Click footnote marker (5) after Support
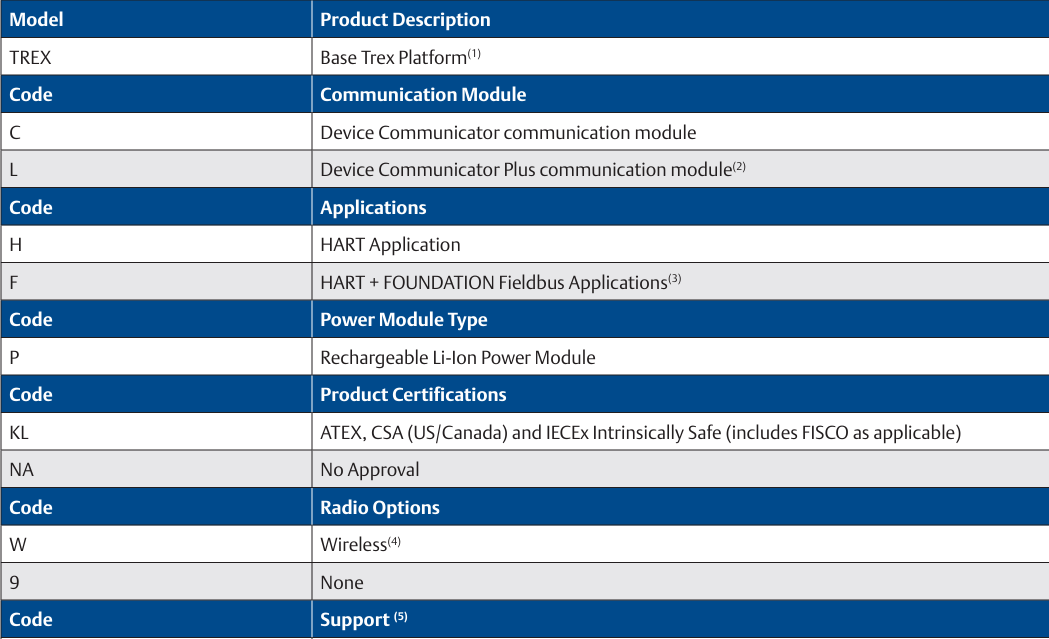 pyautogui.click(x=400, y=616)
